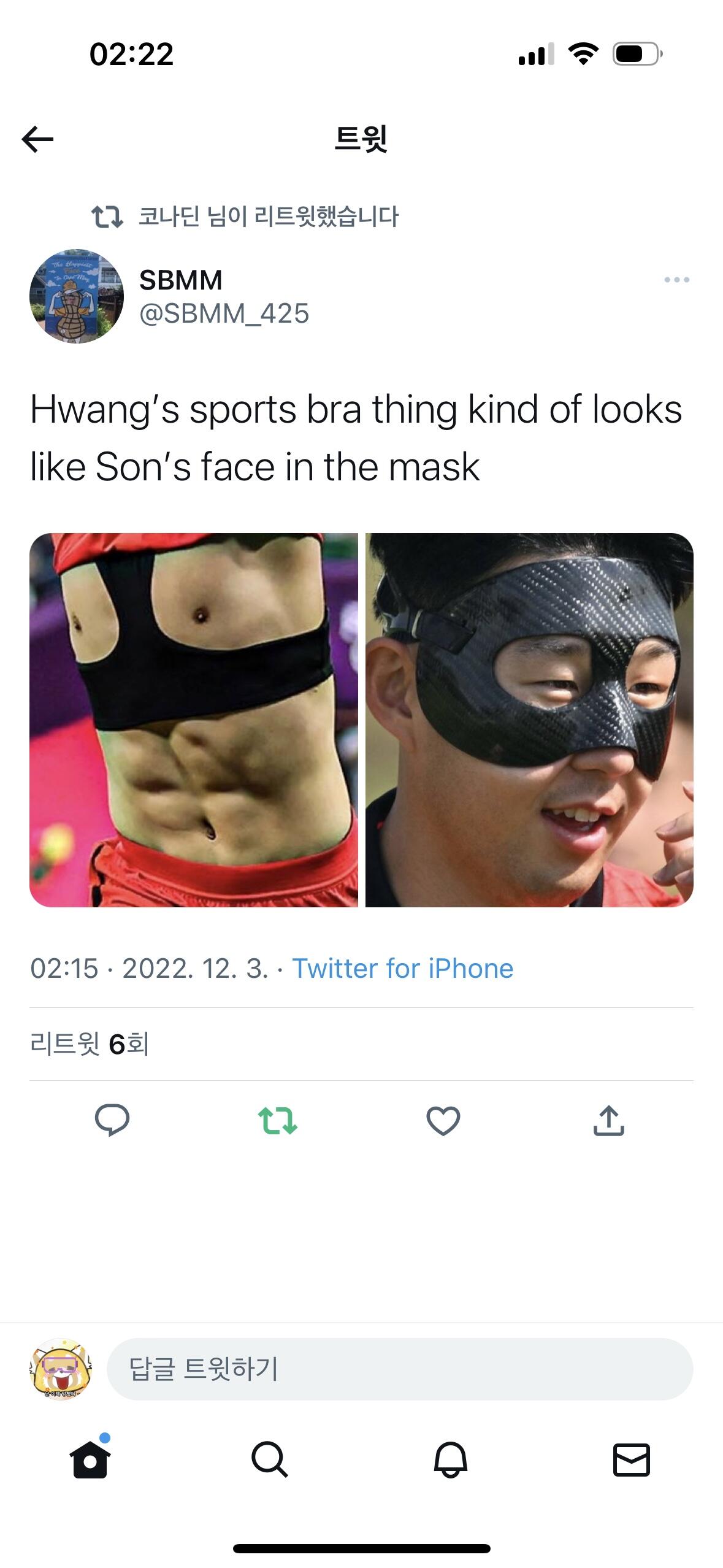The image size is (723, 1568).
Task: Tap your own avatar beside reply field
Action: 61,1369
